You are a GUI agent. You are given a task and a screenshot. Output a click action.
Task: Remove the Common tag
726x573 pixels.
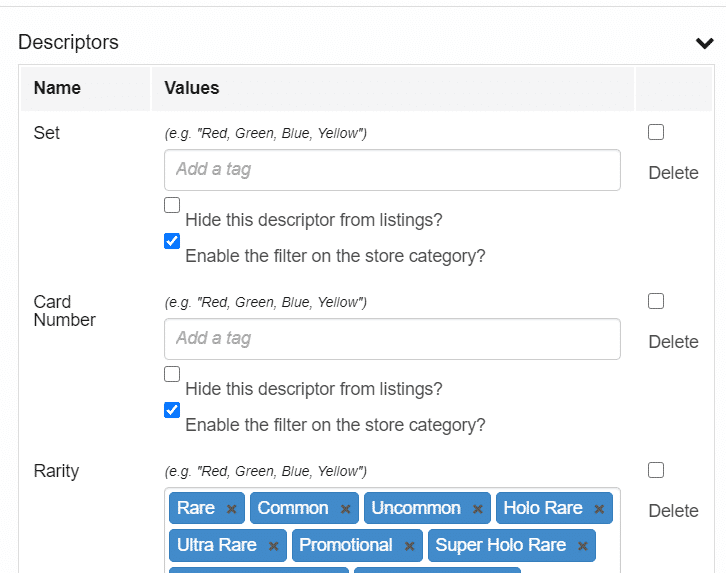(x=345, y=509)
